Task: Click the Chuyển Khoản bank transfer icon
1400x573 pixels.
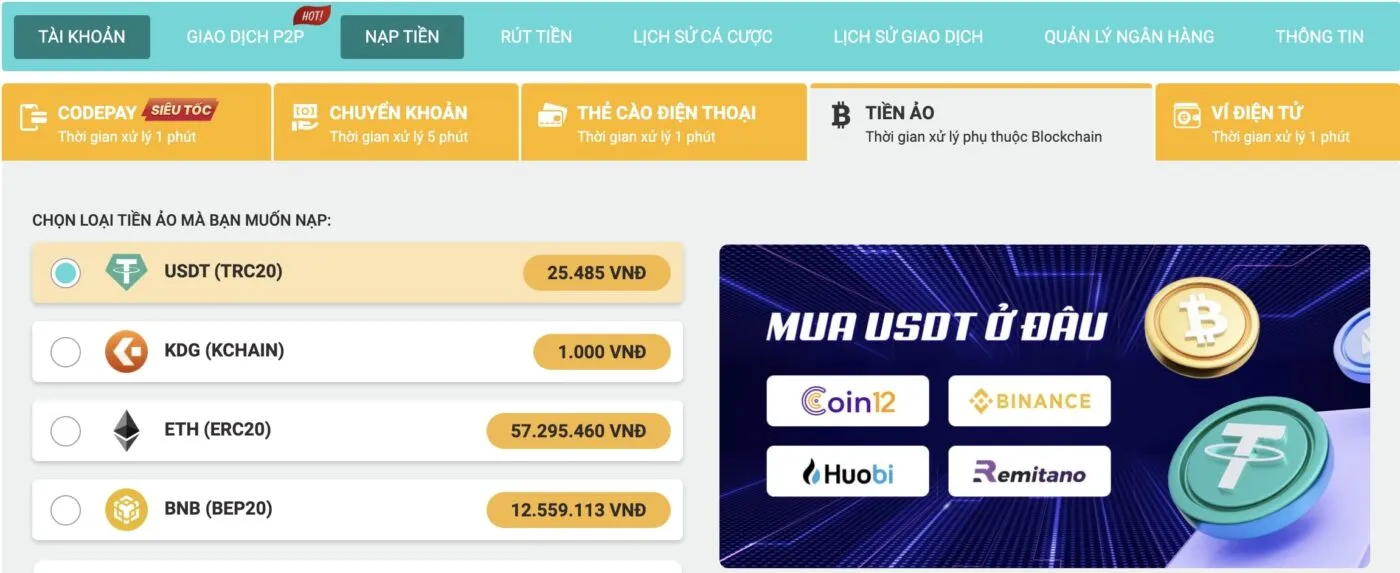Action: [304, 118]
